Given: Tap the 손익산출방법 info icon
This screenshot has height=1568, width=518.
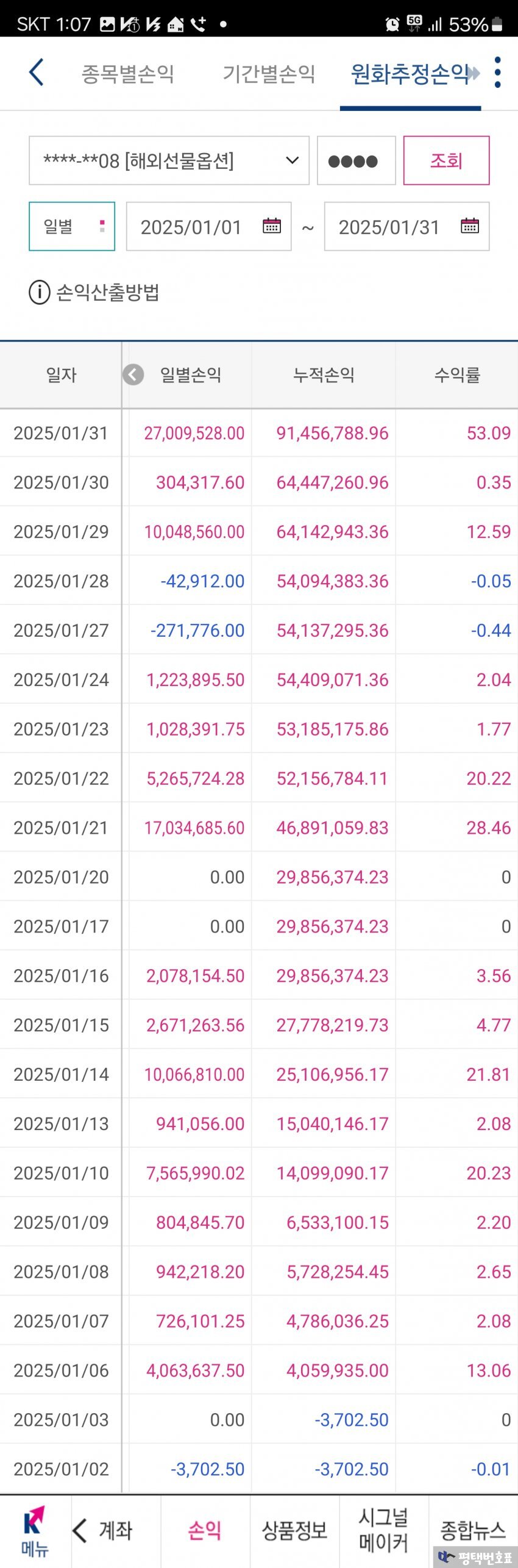Looking at the screenshot, I should (39, 292).
